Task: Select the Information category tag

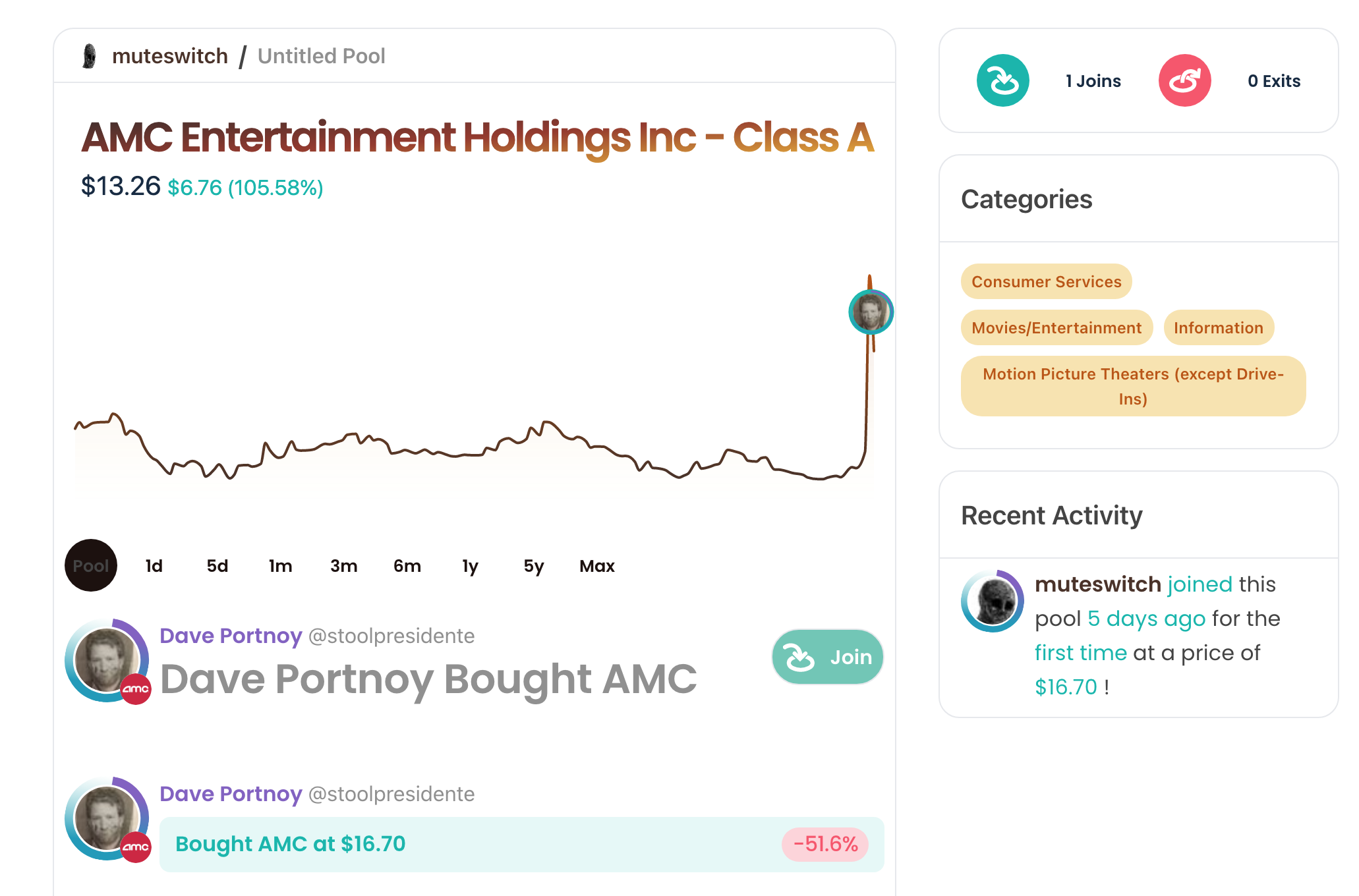Action: tap(1218, 327)
